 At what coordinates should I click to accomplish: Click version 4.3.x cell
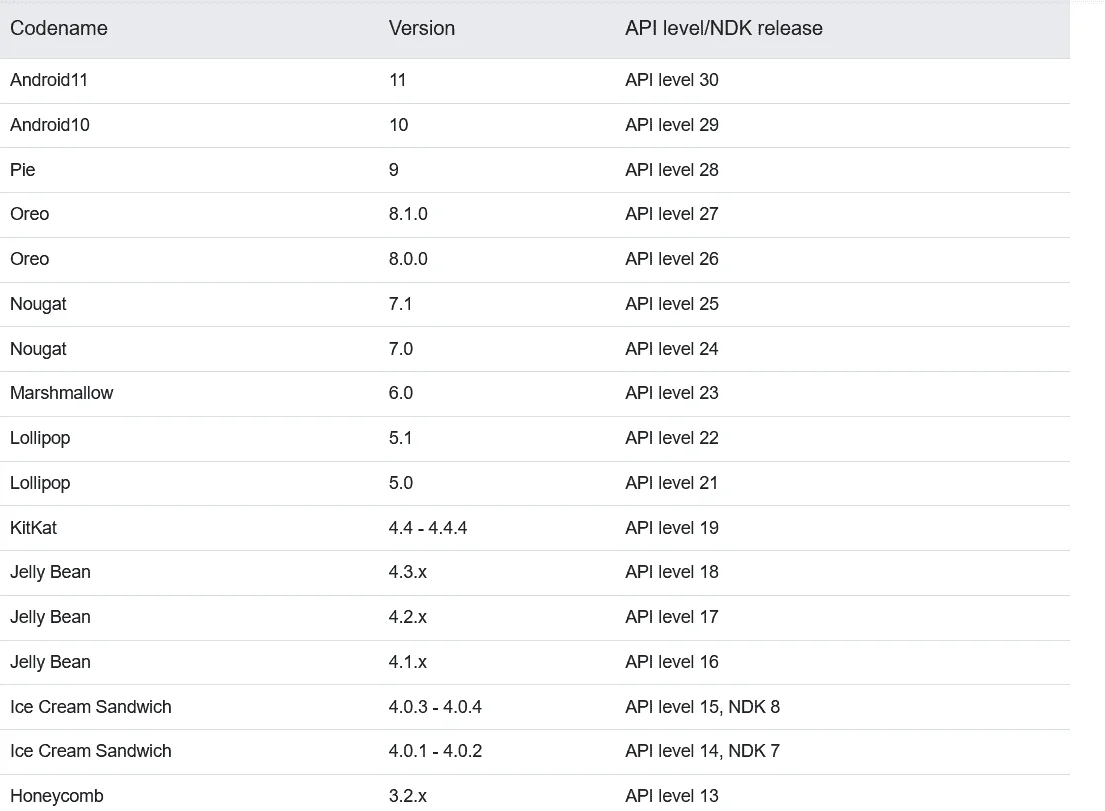click(407, 572)
